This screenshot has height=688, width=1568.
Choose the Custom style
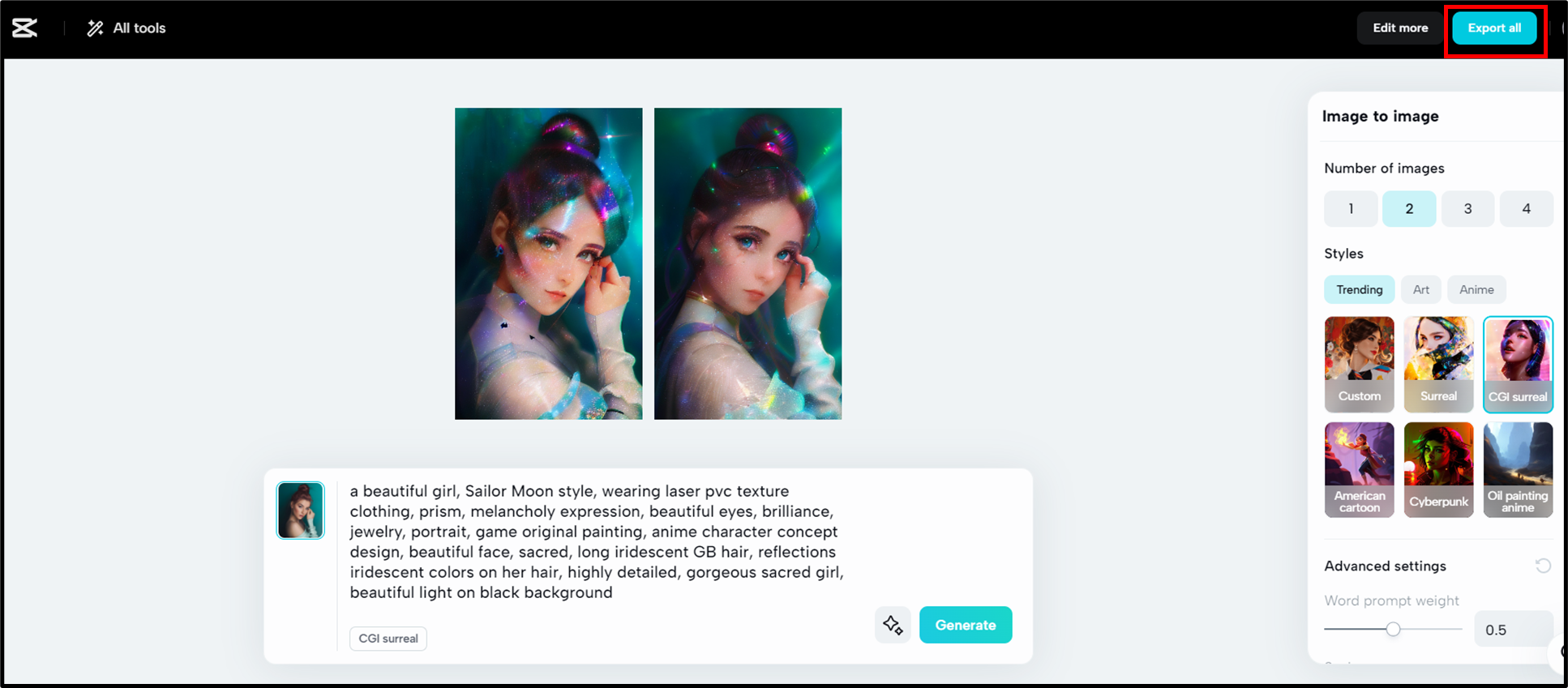click(1360, 364)
